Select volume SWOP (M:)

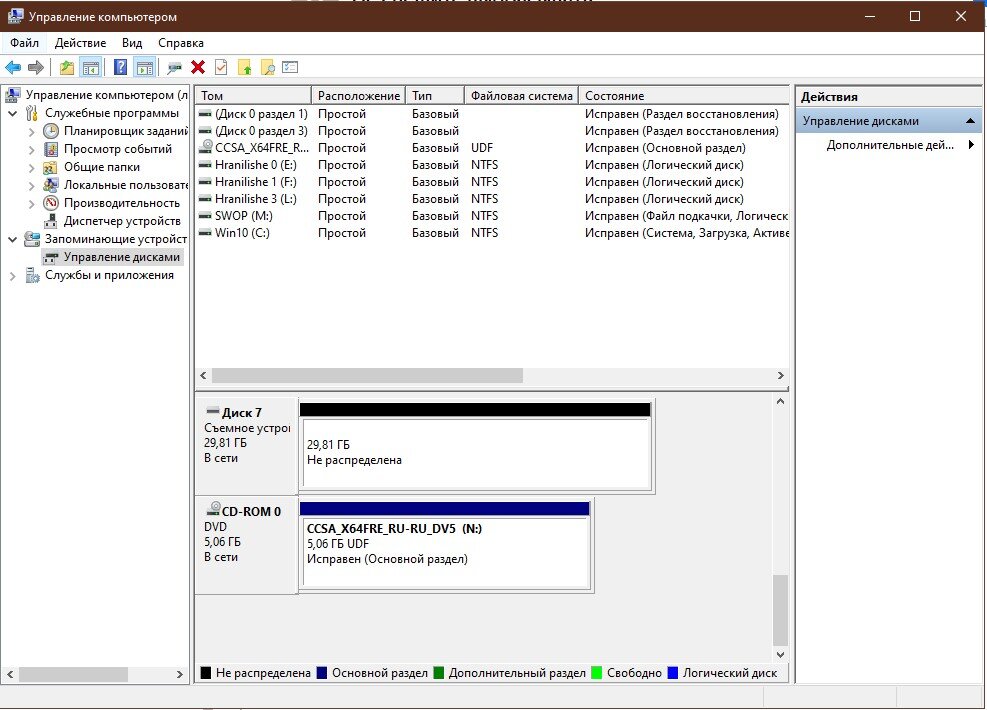[492, 216]
